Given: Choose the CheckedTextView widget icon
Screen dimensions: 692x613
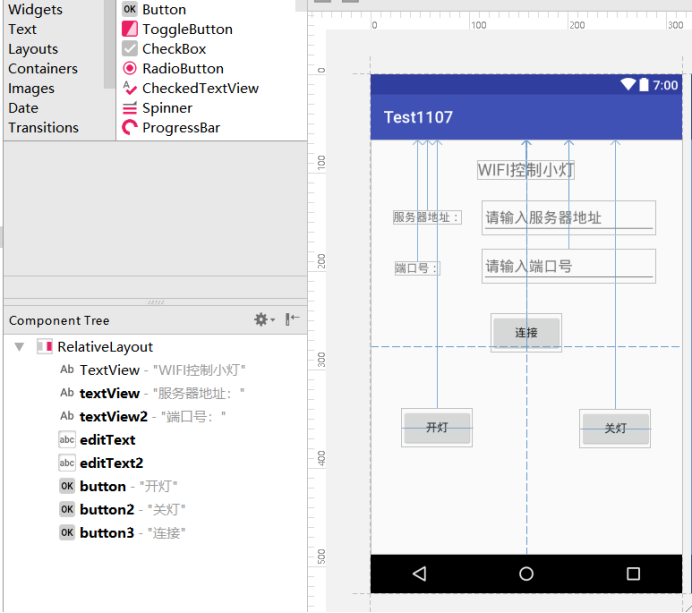Looking at the screenshot, I should 129,88.
